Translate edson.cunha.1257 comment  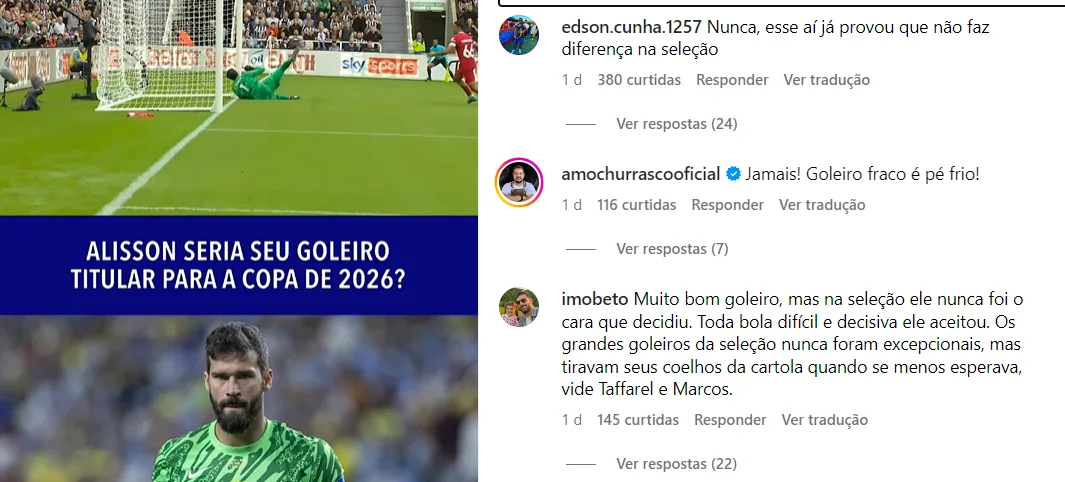coord(827,80)
